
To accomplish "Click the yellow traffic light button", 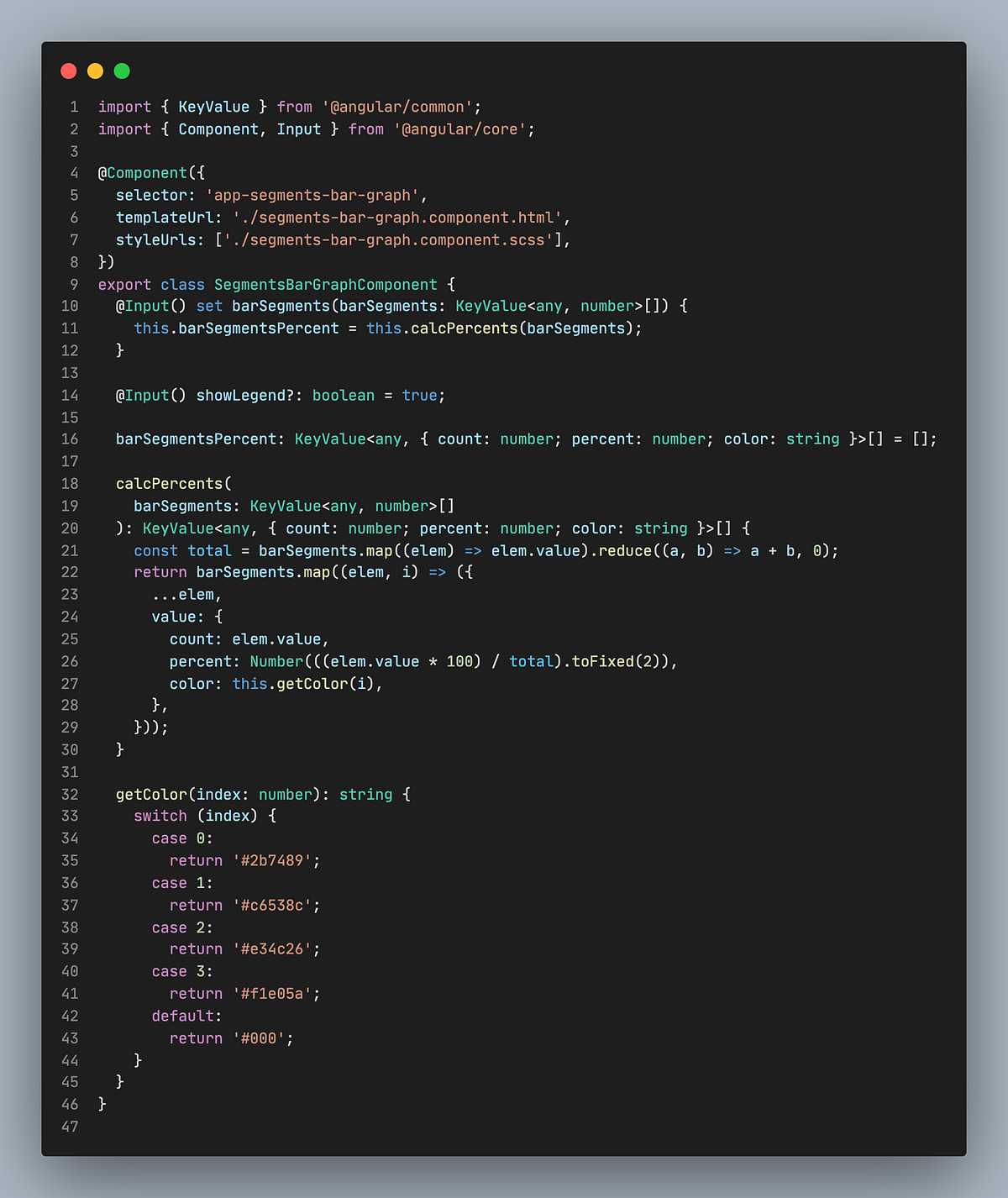I will click(x=95, y=71).
